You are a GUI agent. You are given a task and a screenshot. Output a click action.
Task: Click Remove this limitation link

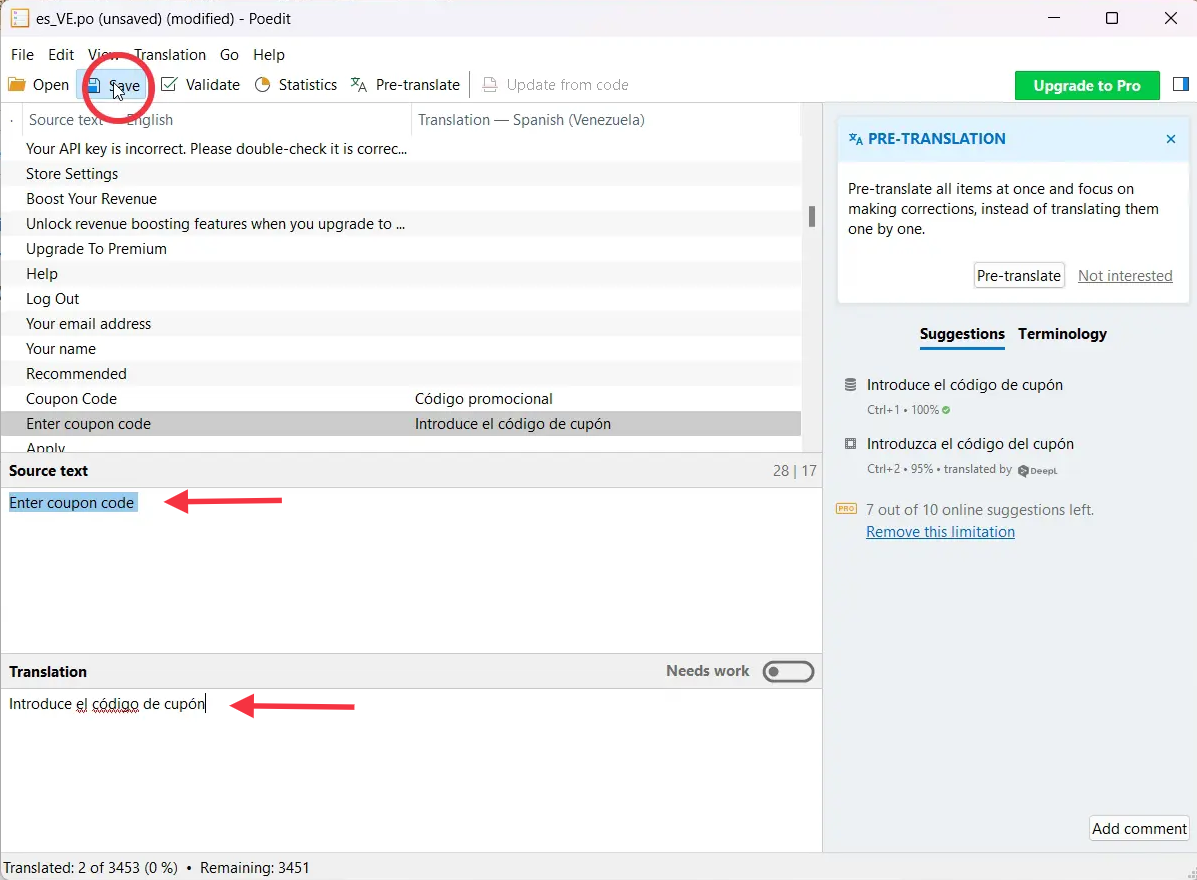(940, 532)
